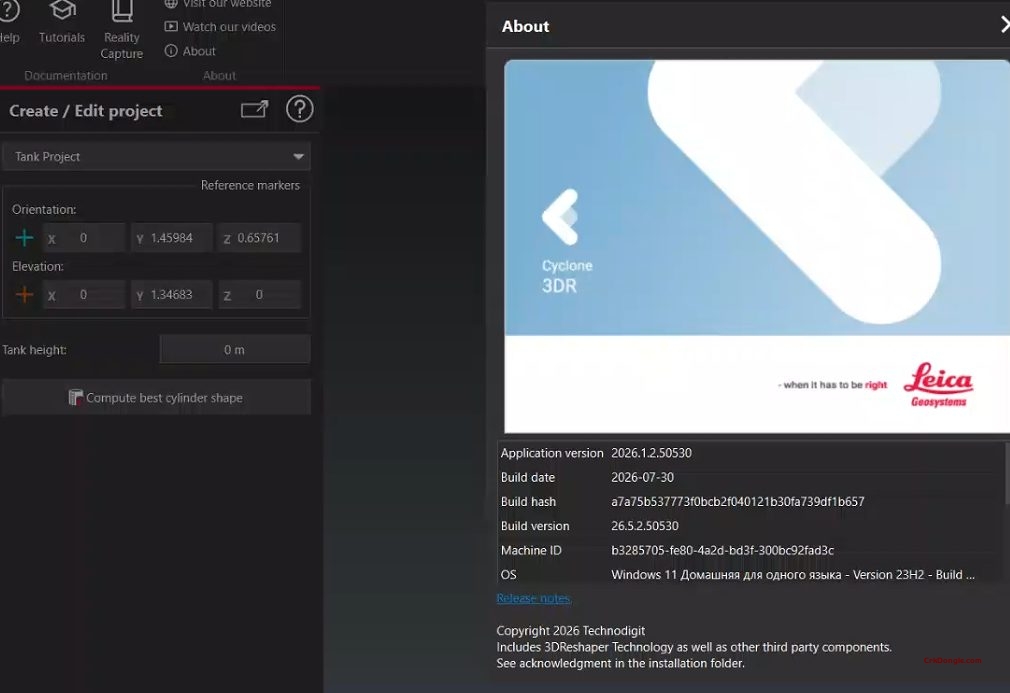Select the OS Windows 11 value
Viewport: 1010px width, 693px height.
pyautogui.click(x=793, y=574)
